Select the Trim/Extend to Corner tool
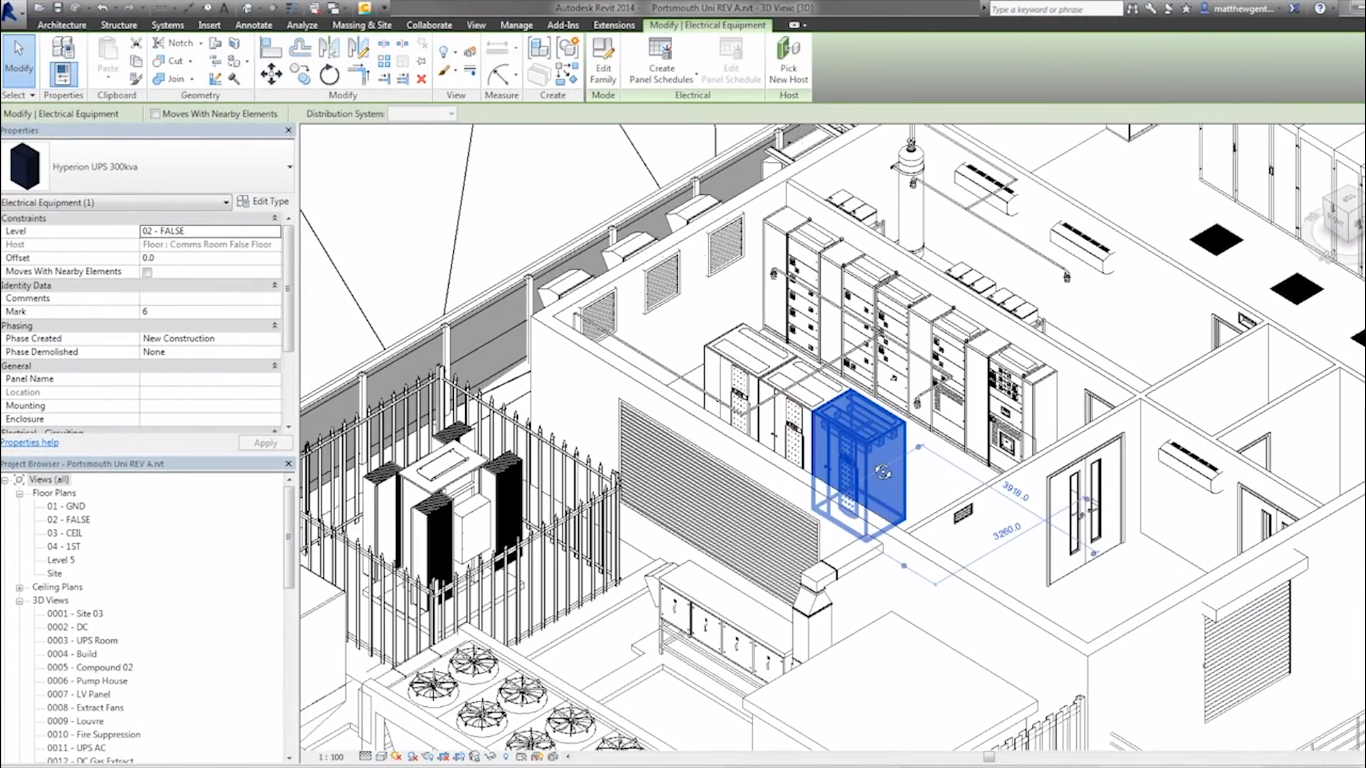The image size is (1366, 768). click(358, 74)
